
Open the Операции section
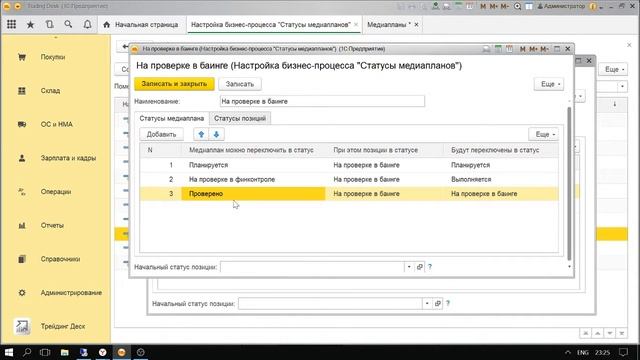(56, 191)
